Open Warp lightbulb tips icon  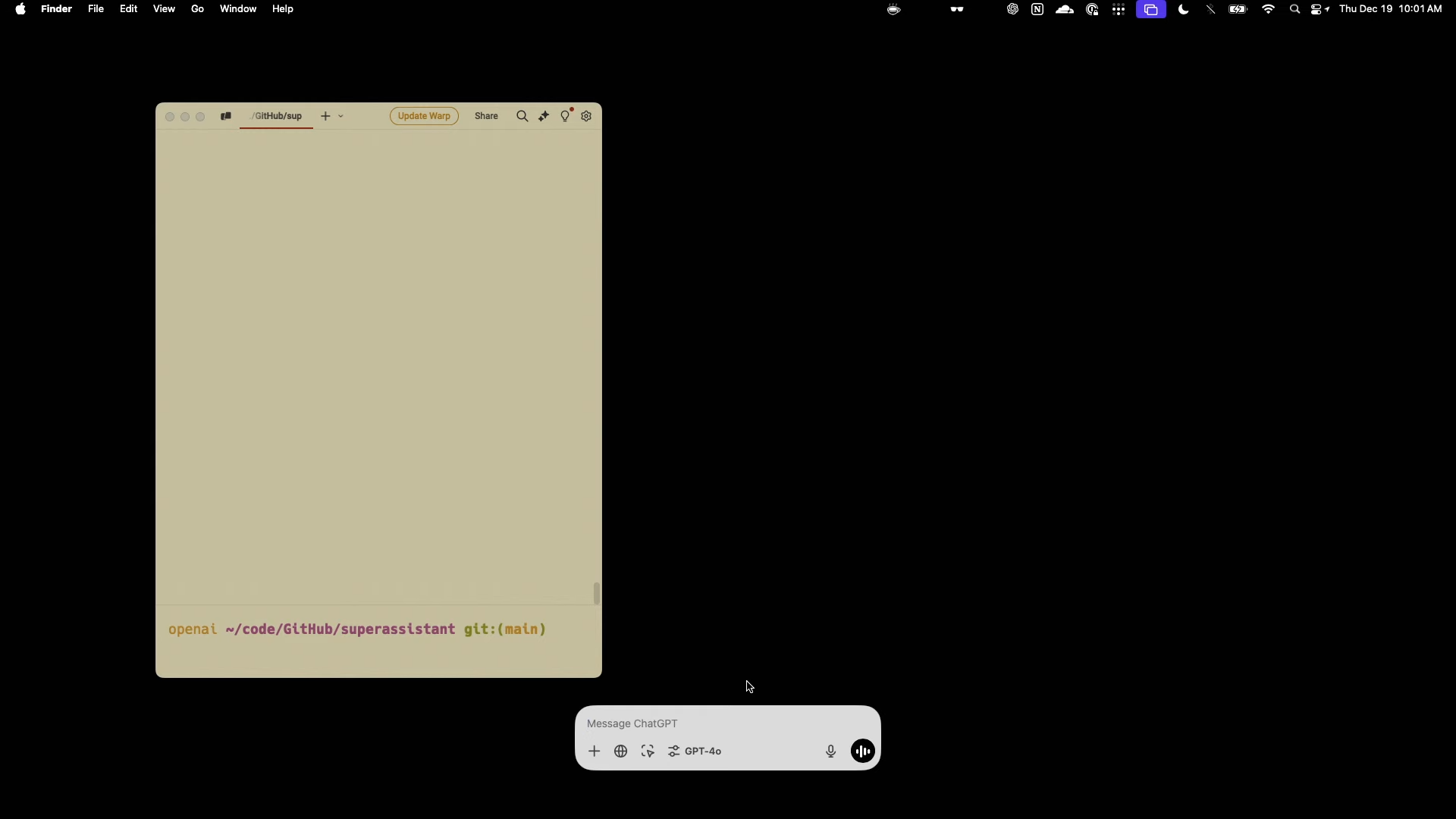click(x=565, y=116)
